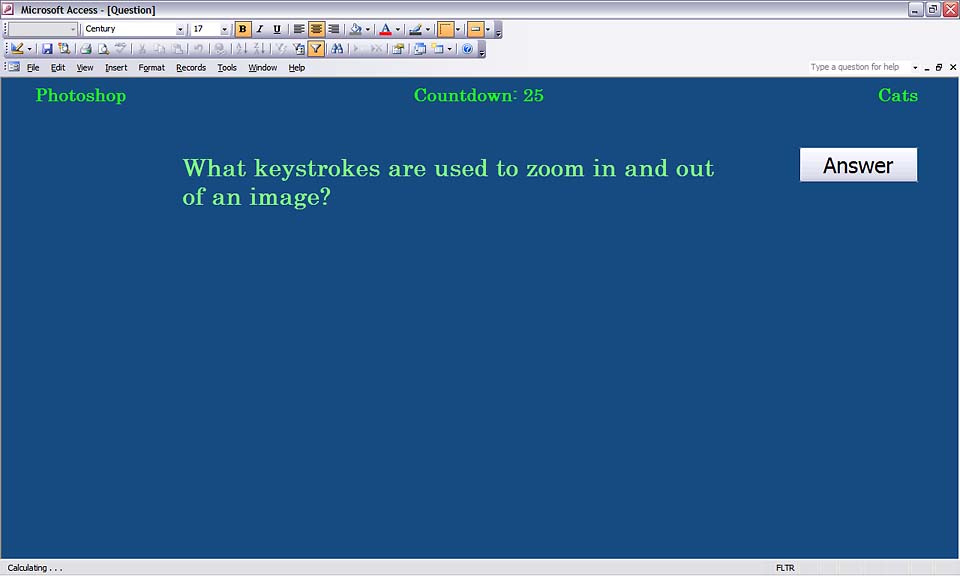Click the Undo icon
Viewport: 960px width, 576px height.
point(198,49)
